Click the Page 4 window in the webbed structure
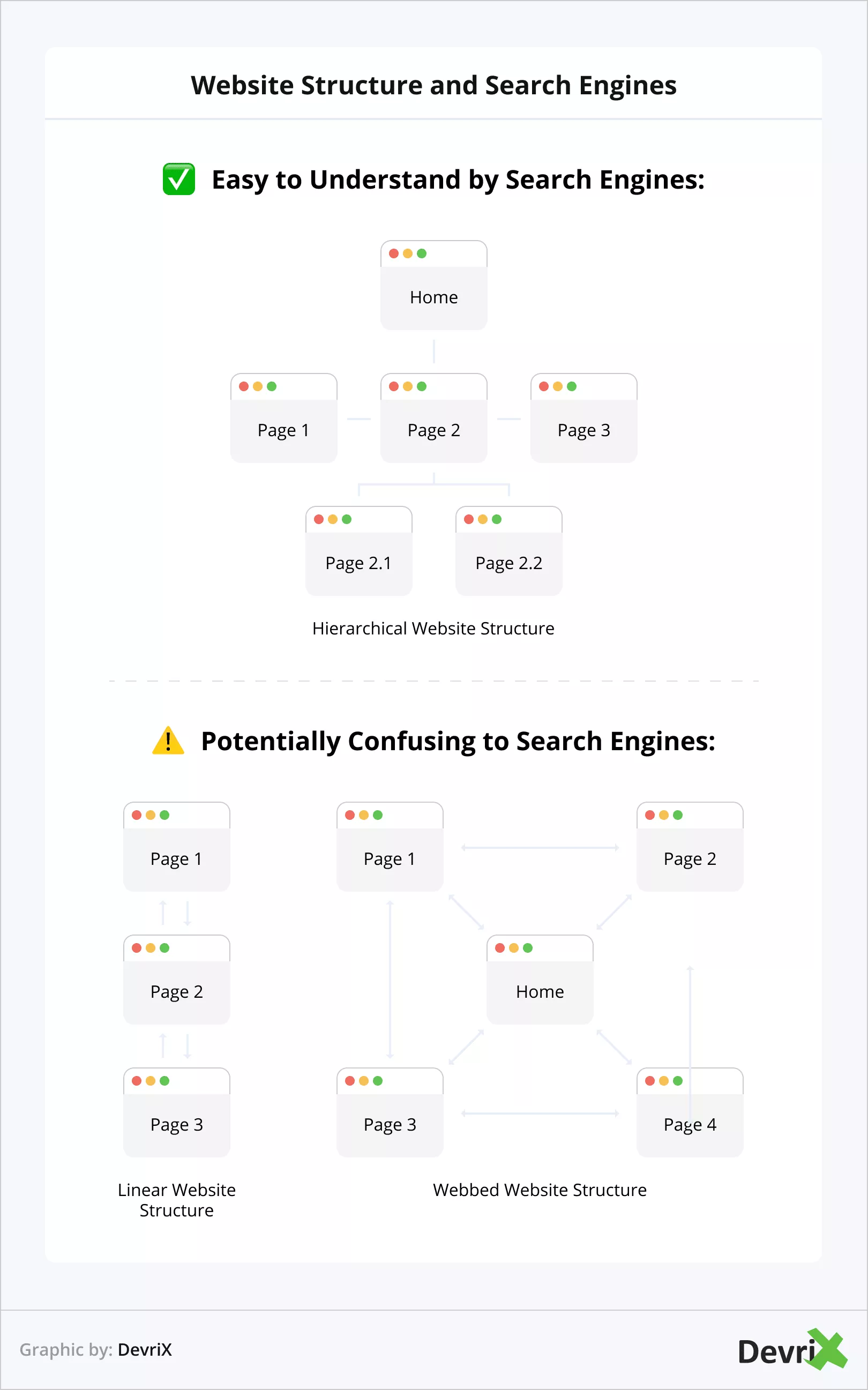 tap(690, 1112)
